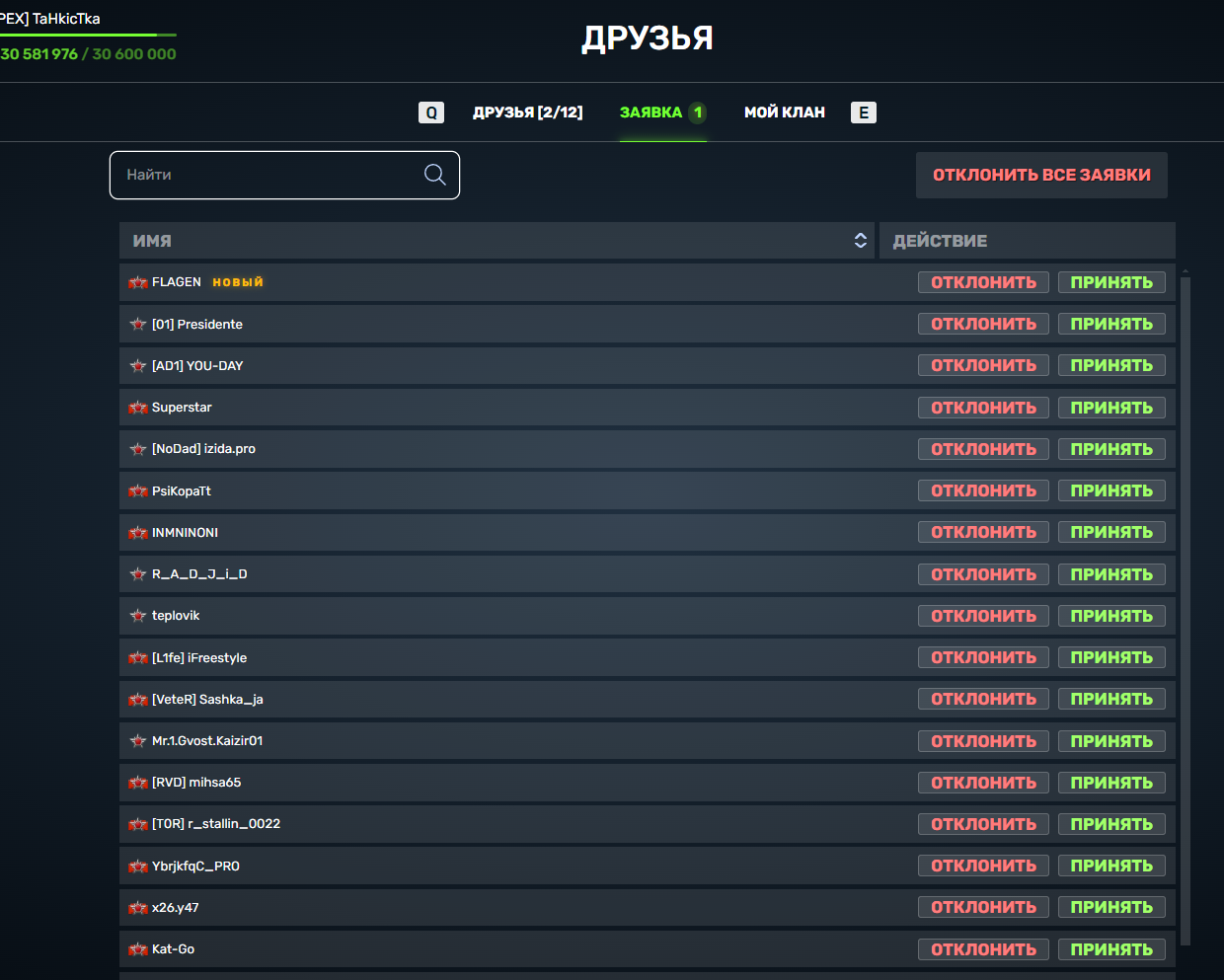Screen dimensions: 1224x980
Task: Click rank icon beside x26.y47
Action: click(138, 907)
